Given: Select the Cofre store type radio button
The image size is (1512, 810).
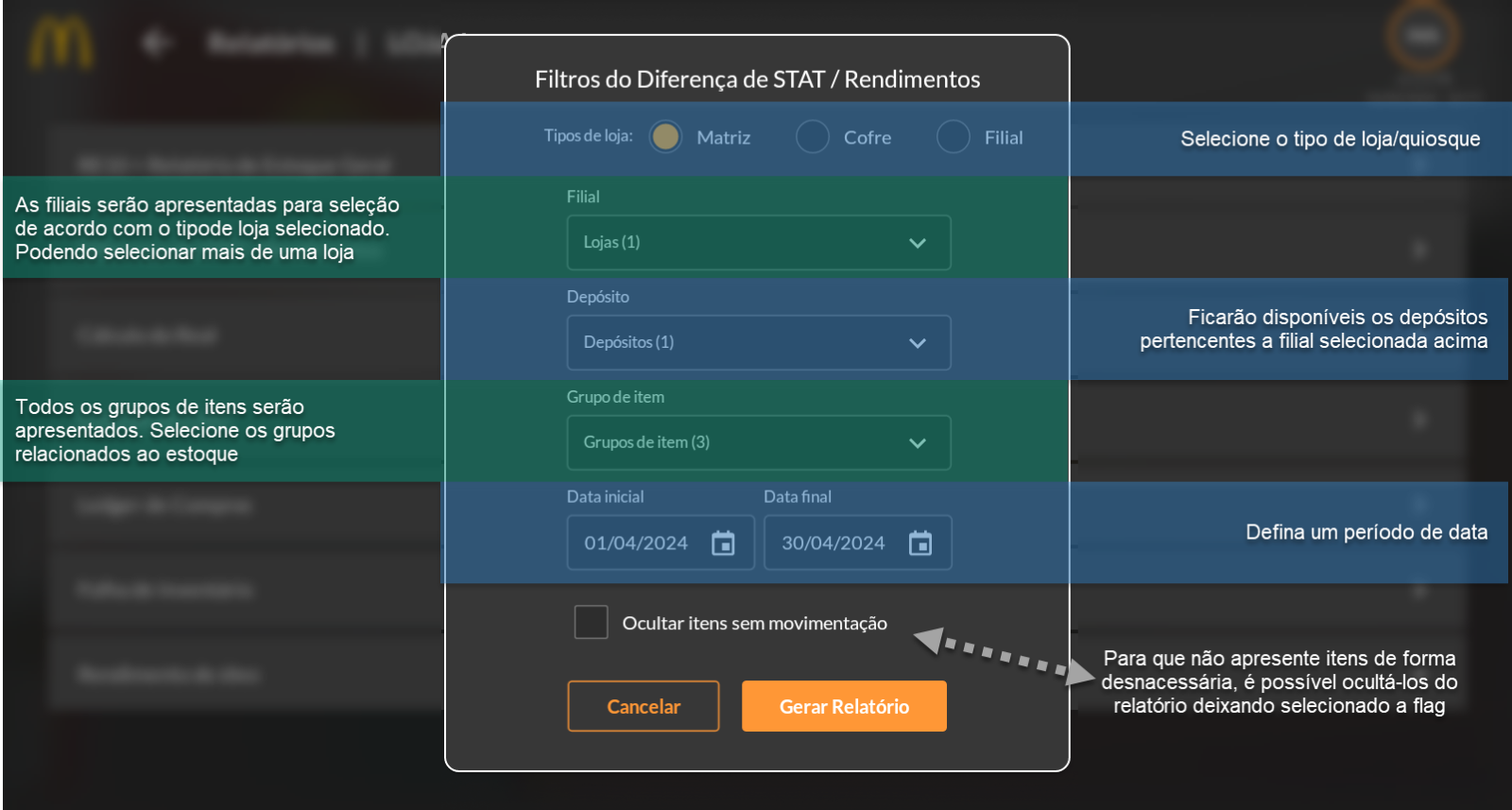Looking at the screenshot, I should (813, 137).
